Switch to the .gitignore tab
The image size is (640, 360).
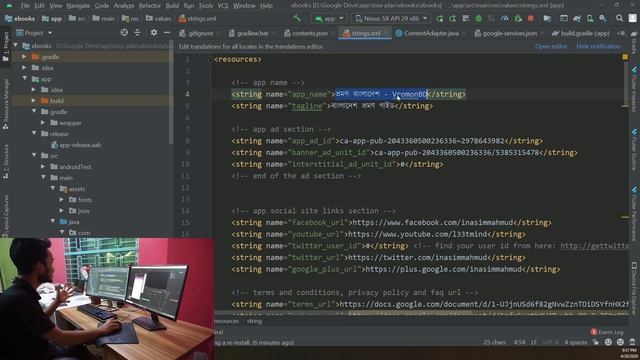tap(200, 33)
